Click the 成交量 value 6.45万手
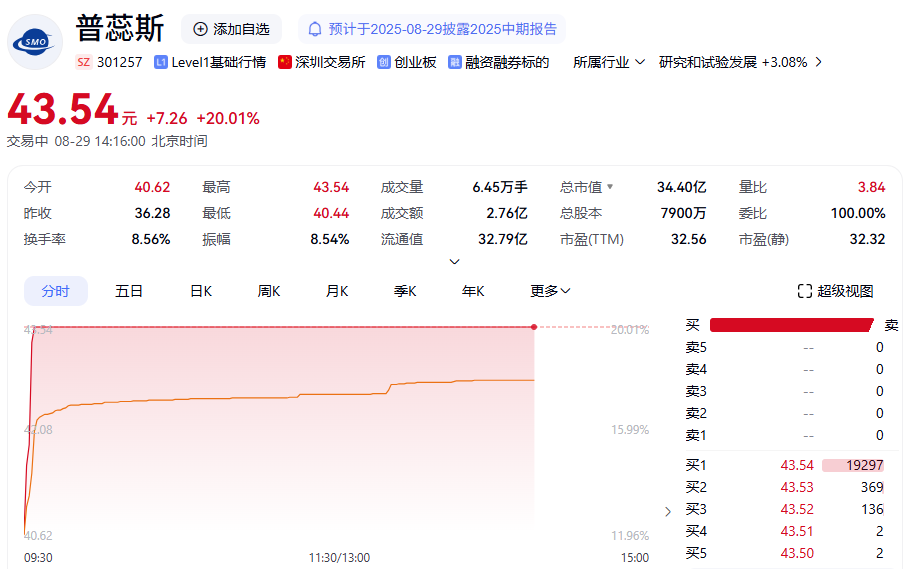909x569 pixels. click(500, 187)
